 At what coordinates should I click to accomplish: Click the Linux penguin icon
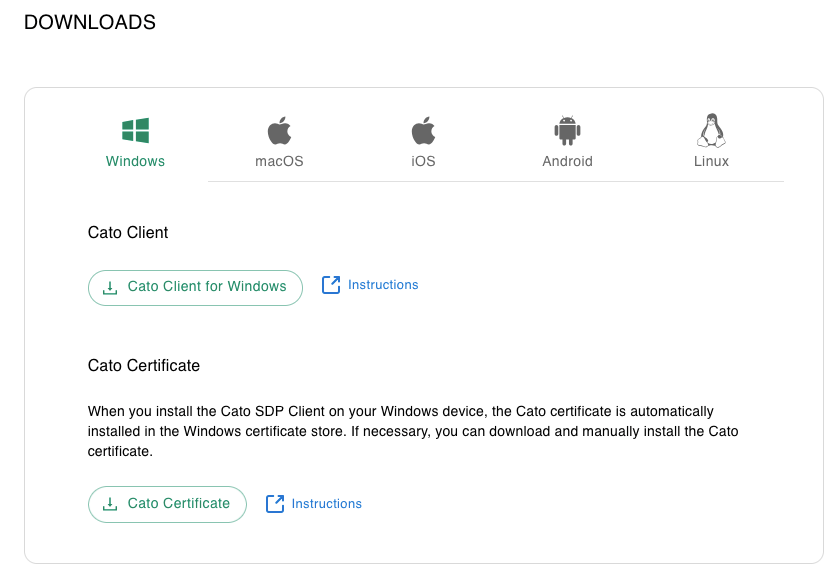pos(711,130)
